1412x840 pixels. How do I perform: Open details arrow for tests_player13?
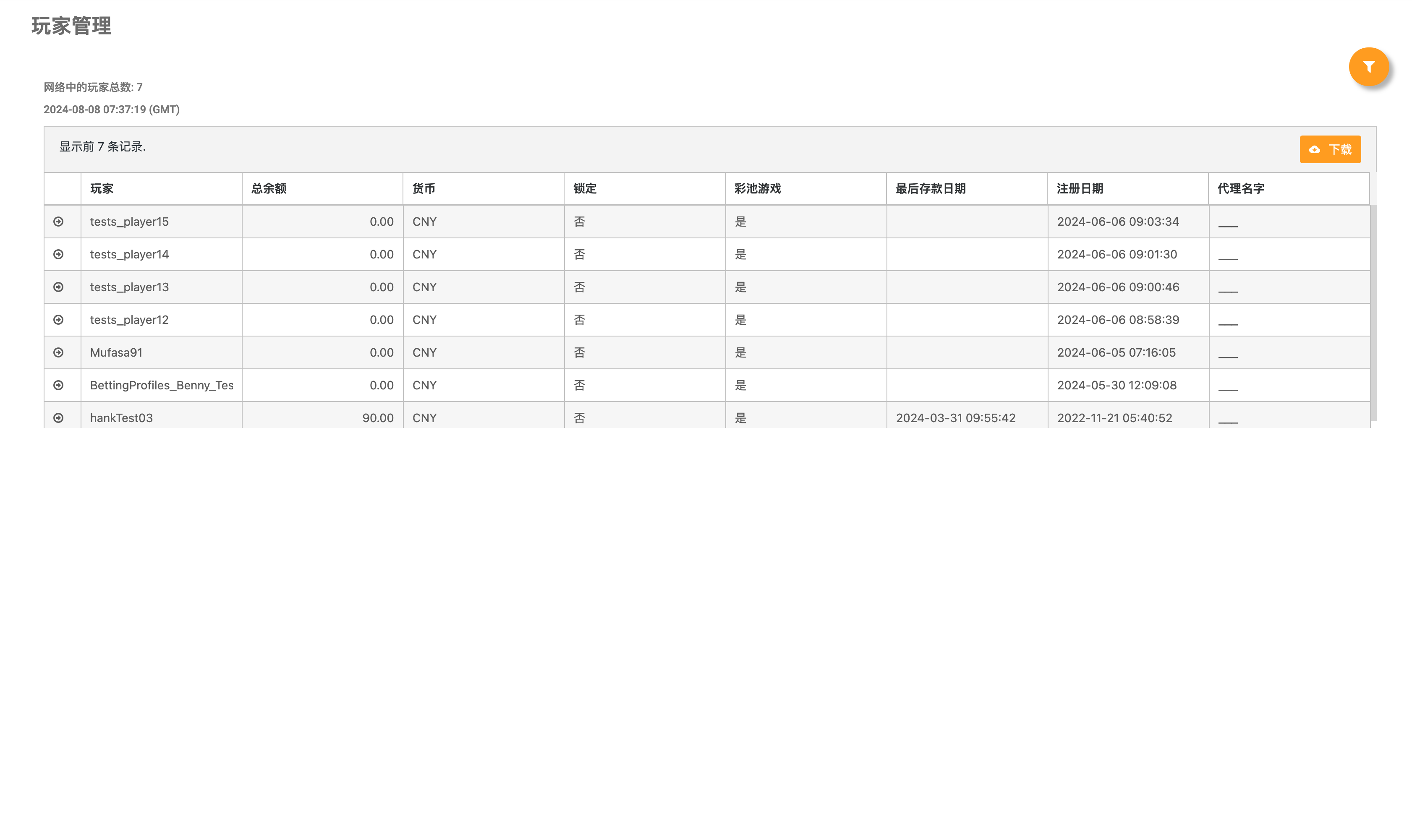click(58, 287)
